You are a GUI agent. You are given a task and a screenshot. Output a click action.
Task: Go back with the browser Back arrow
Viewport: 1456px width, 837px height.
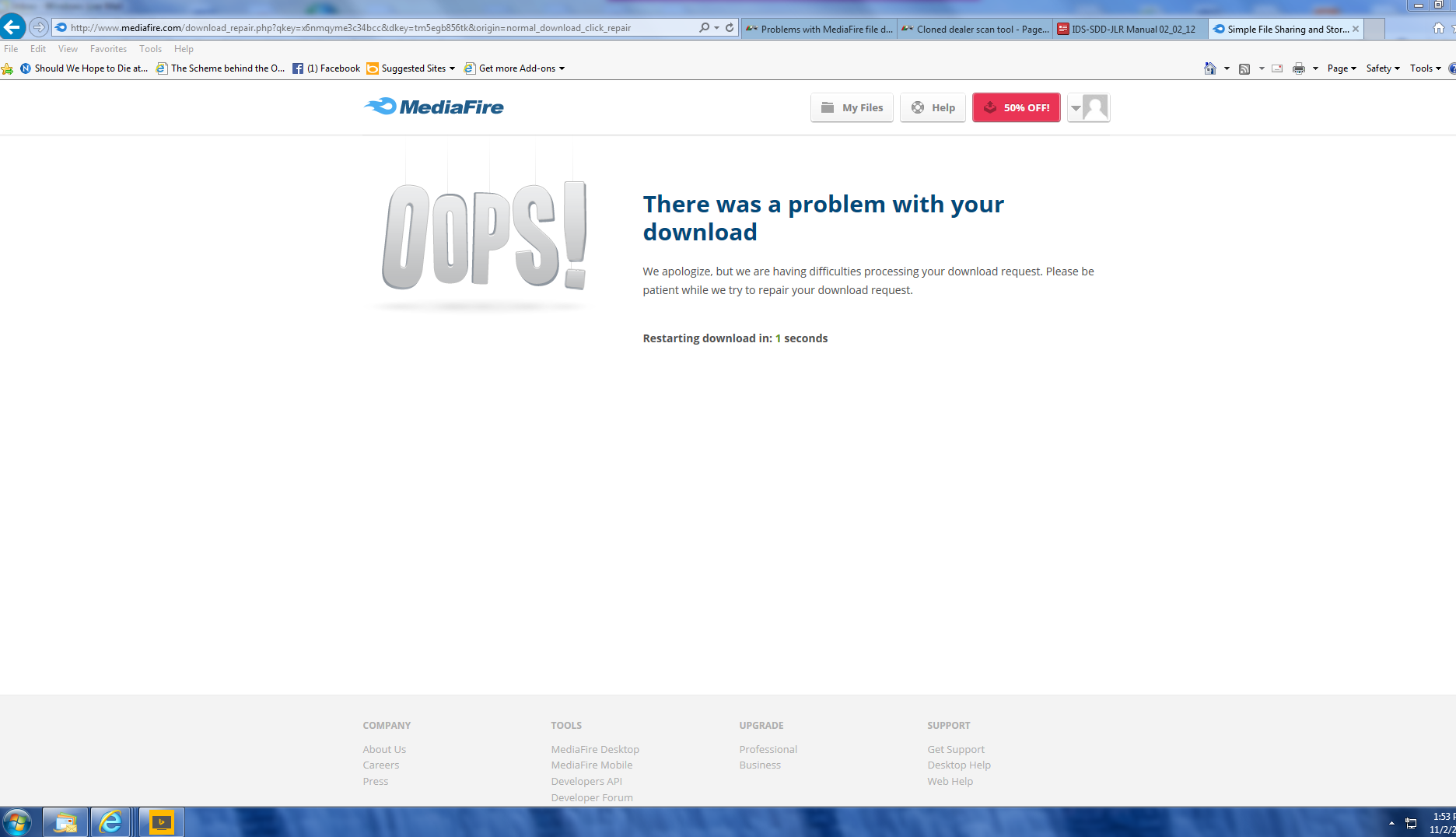tap(12, 27)
